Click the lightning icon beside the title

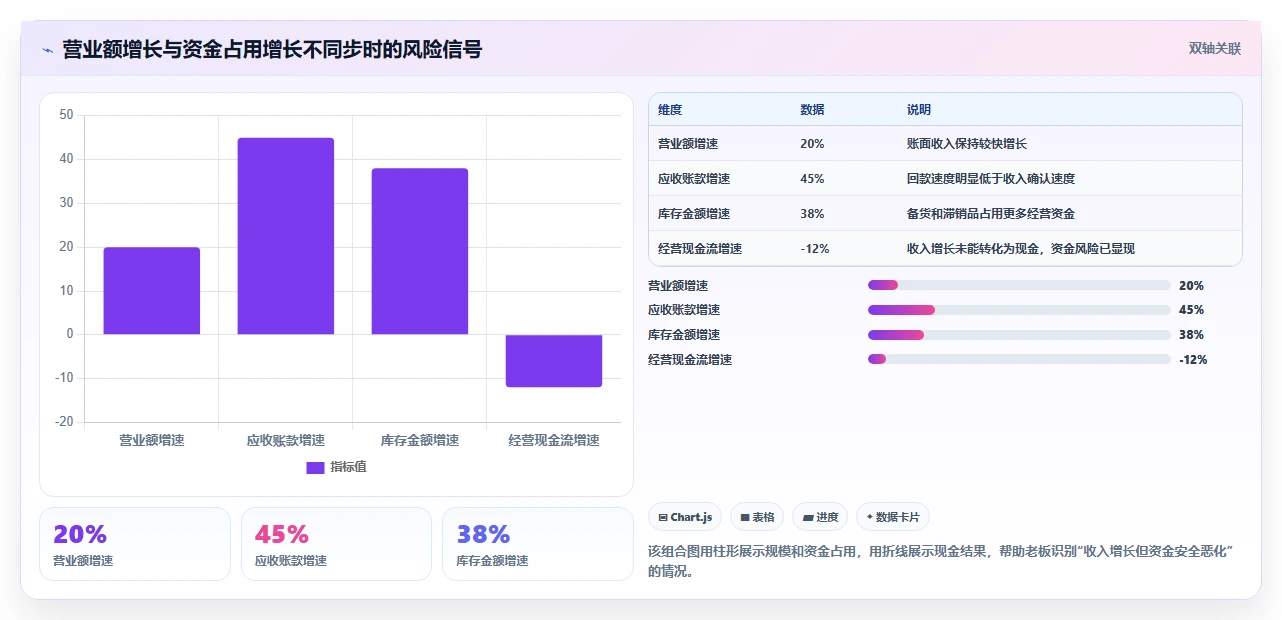point(47,50)
